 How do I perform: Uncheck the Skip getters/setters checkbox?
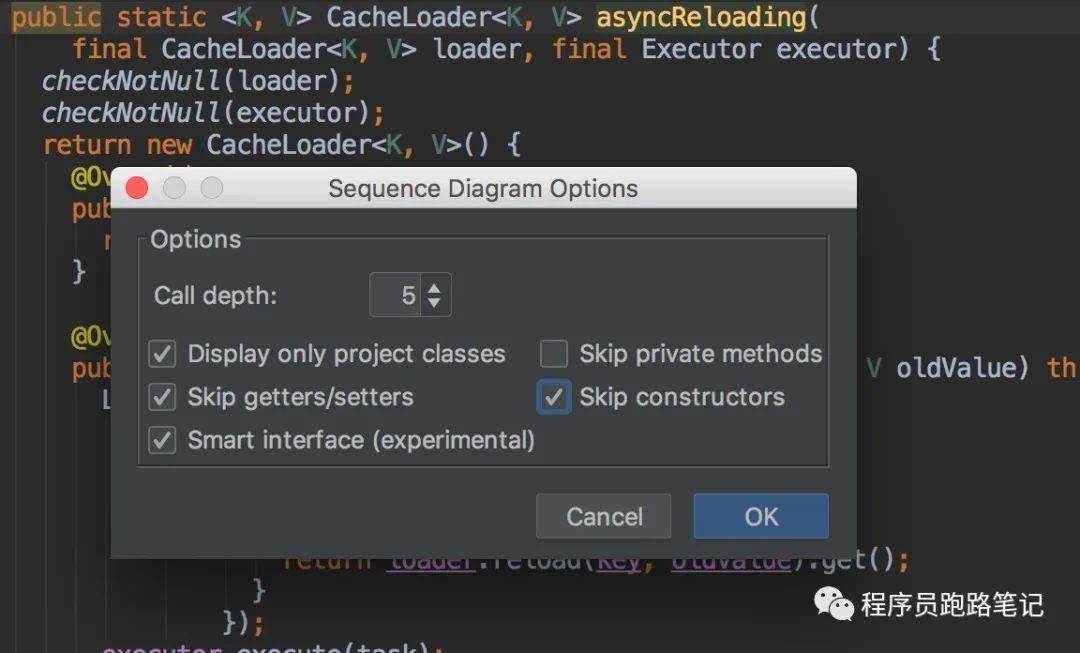[x=162, y=397]
